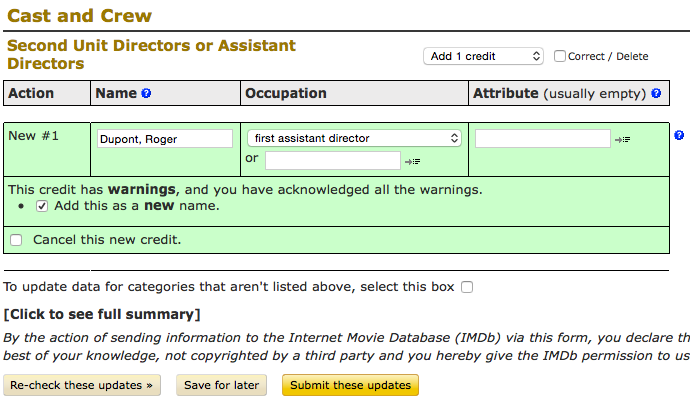Click the help icon beside Name header

tap(146, 94)
